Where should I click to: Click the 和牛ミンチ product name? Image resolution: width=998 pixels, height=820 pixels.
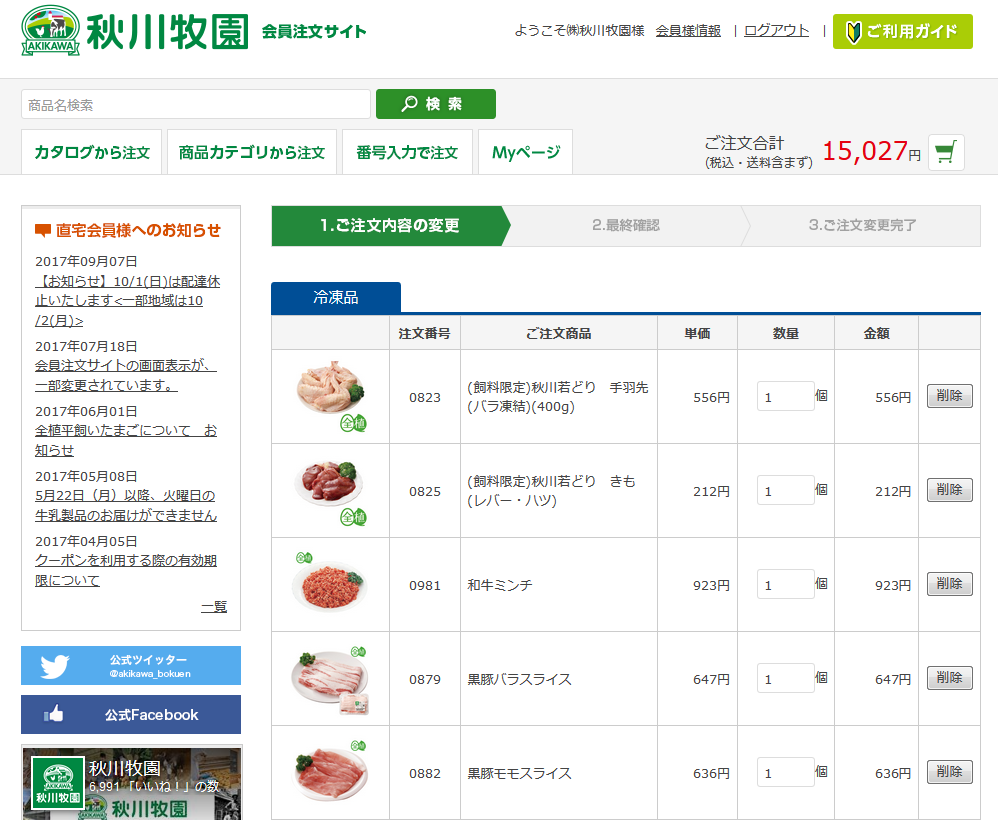tap(500, 585)
